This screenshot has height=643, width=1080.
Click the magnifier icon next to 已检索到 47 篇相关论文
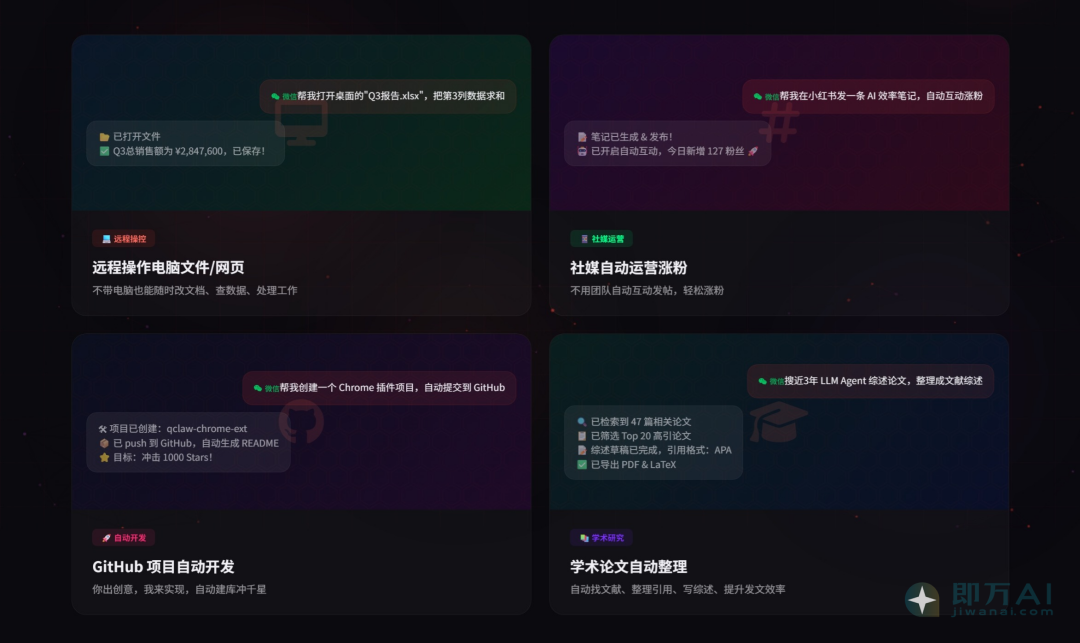[580, 422]
